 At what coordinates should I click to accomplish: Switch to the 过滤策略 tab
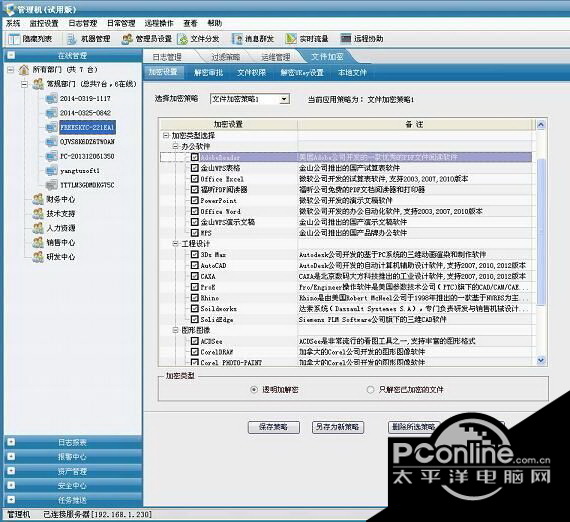tap(226, 57)
